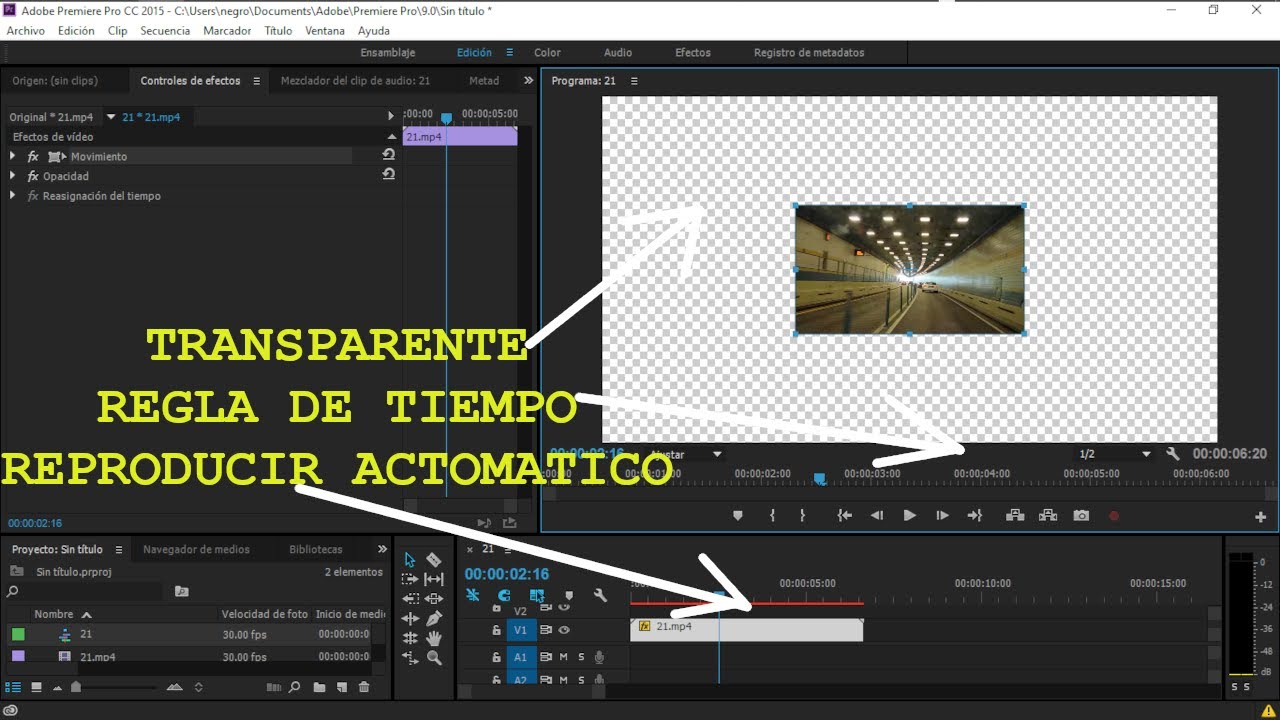This screenshot has height=720, width=1280.
Task: Reset the Movimiento effect
Action: tap(388, 155)
